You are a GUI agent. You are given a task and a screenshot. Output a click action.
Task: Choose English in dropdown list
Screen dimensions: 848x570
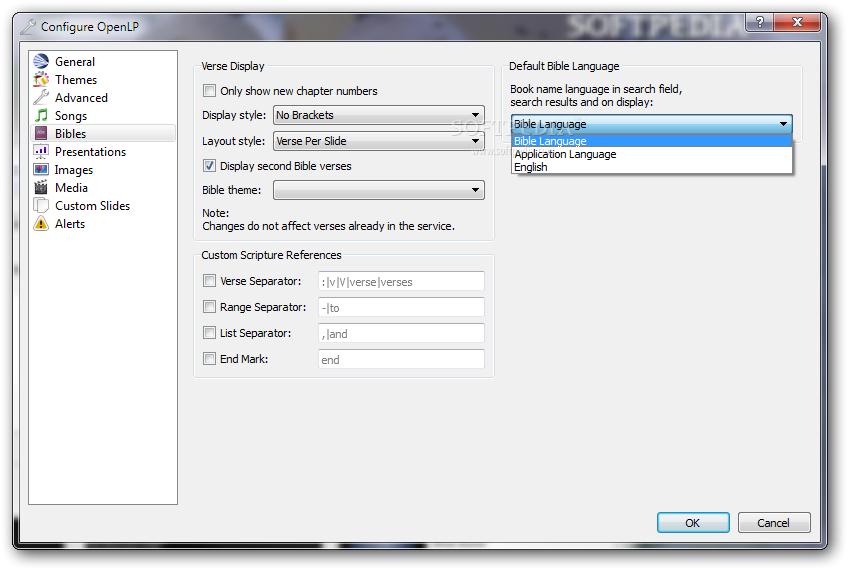[x=652, y=167]
